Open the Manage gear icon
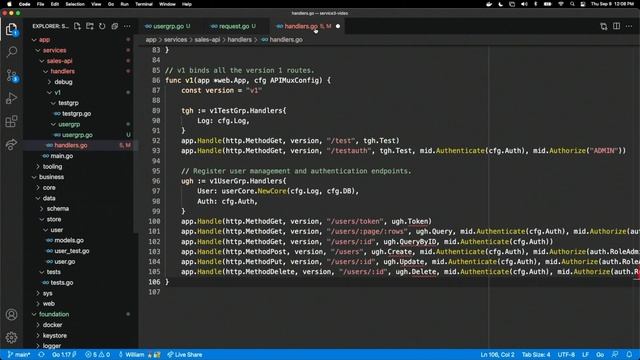 tap(11, 337)
